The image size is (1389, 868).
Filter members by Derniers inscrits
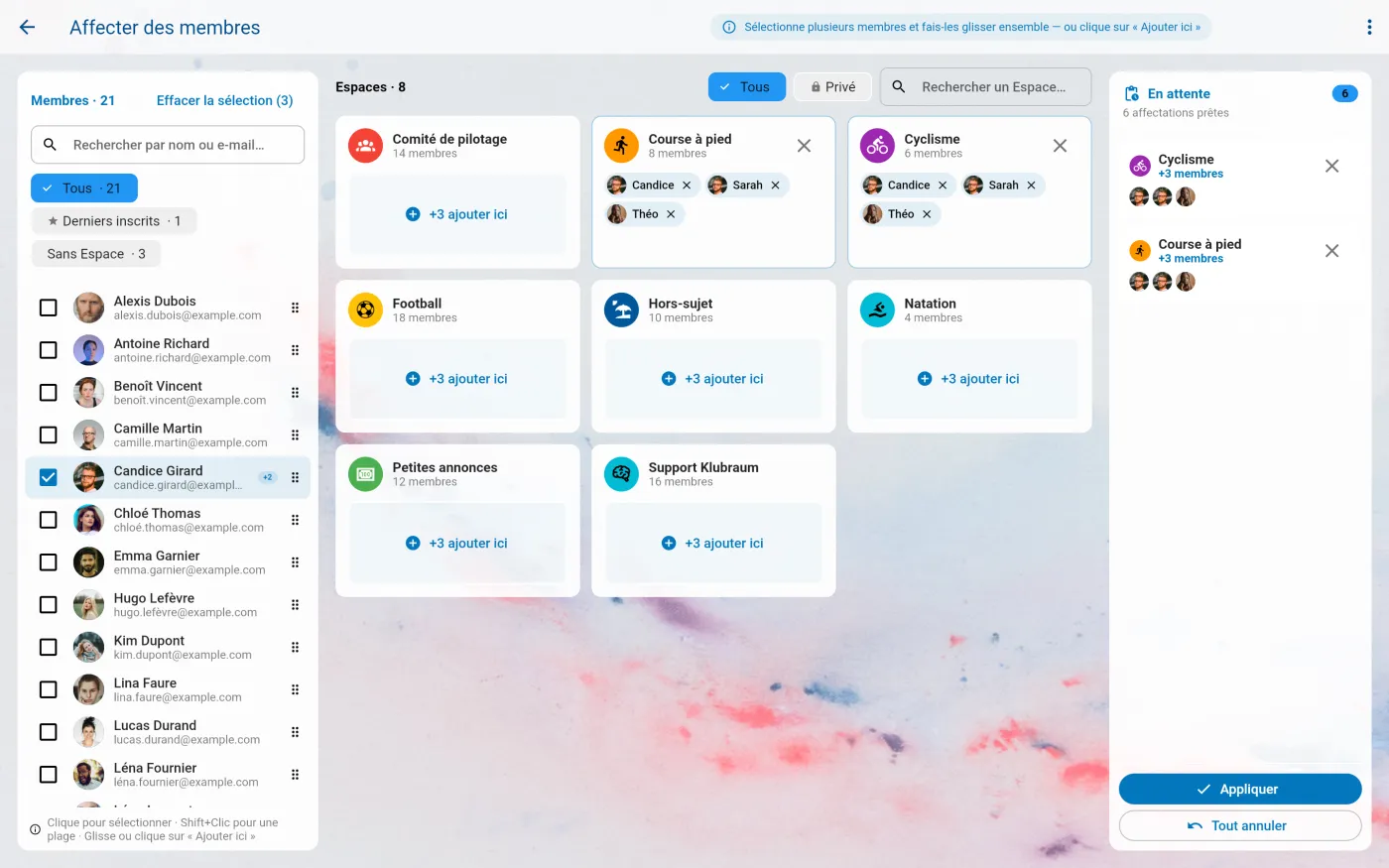(x=114, y=221)
